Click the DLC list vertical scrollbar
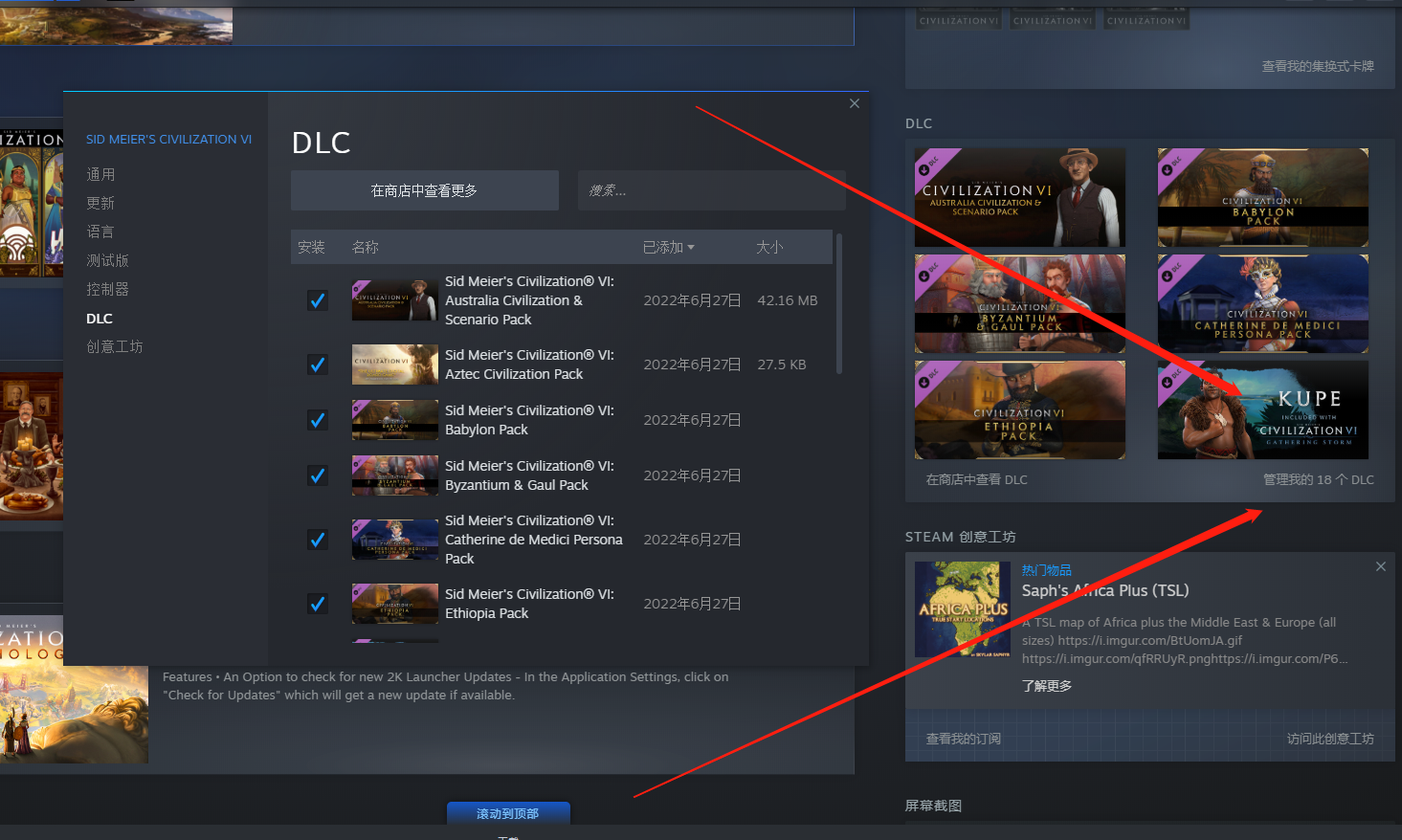Image resolution: width=1402 pixels, height=840 pixels. pos(839,304)
